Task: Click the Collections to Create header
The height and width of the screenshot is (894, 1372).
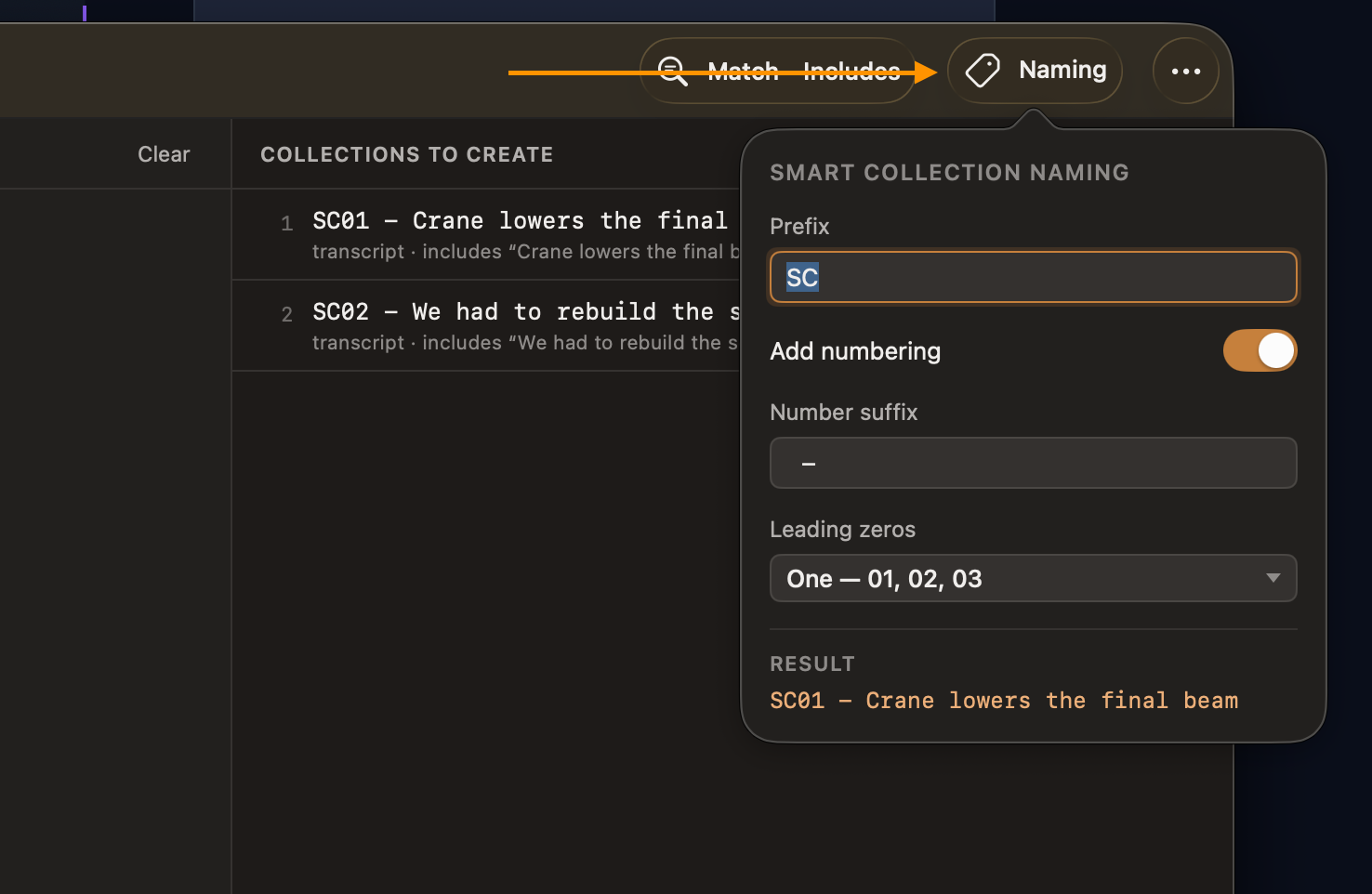Action: pyautogui.click(x=407, y=154)
